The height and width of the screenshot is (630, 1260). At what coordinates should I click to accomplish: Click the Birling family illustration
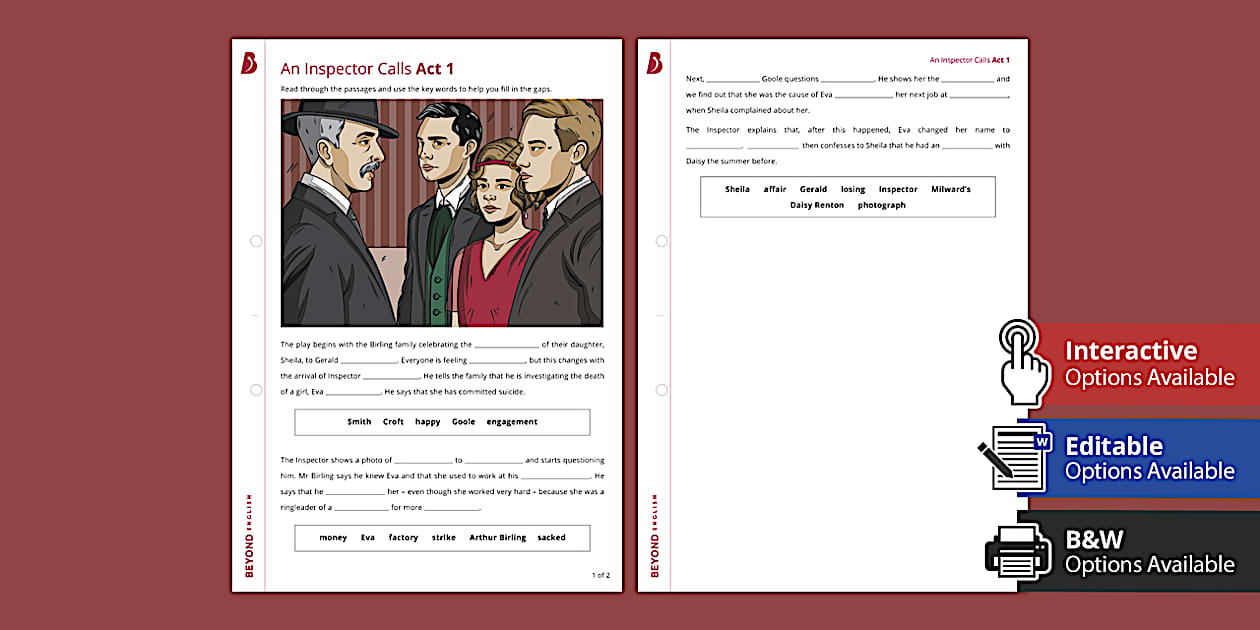440,212
